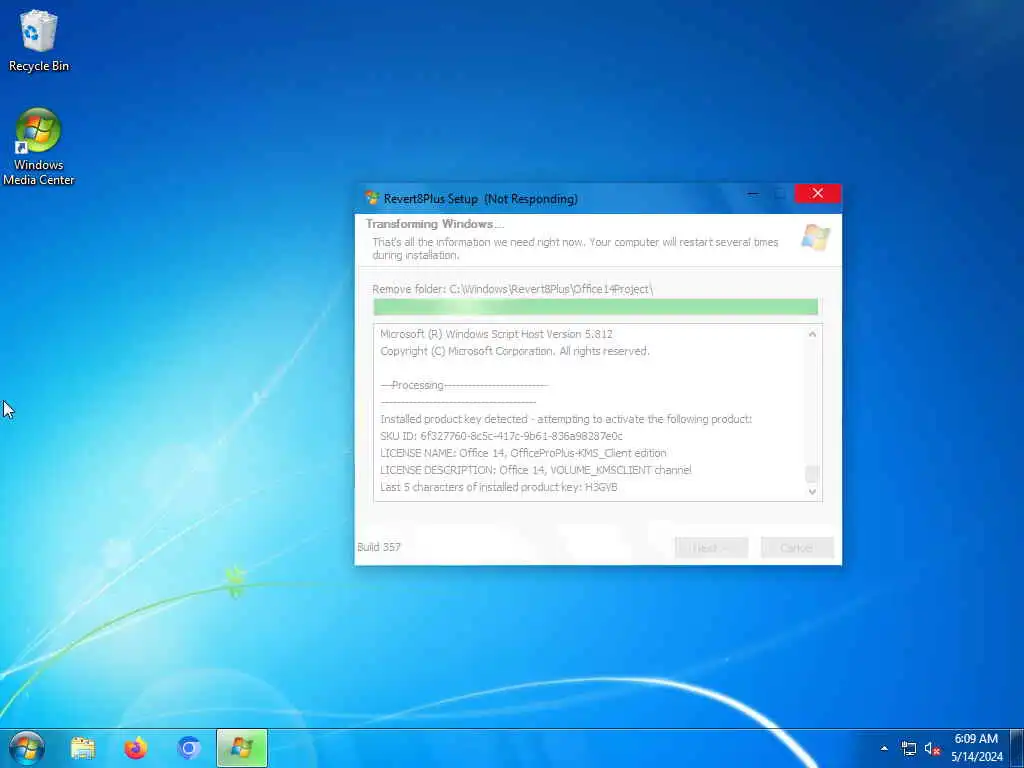Minimize the Revert8Plus Setup window

click(x=753, y=194)
